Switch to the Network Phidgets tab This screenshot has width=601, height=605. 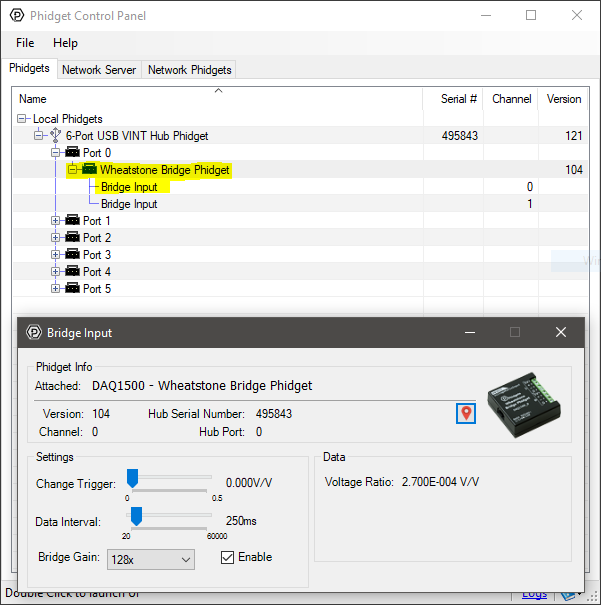pos(189,70)
